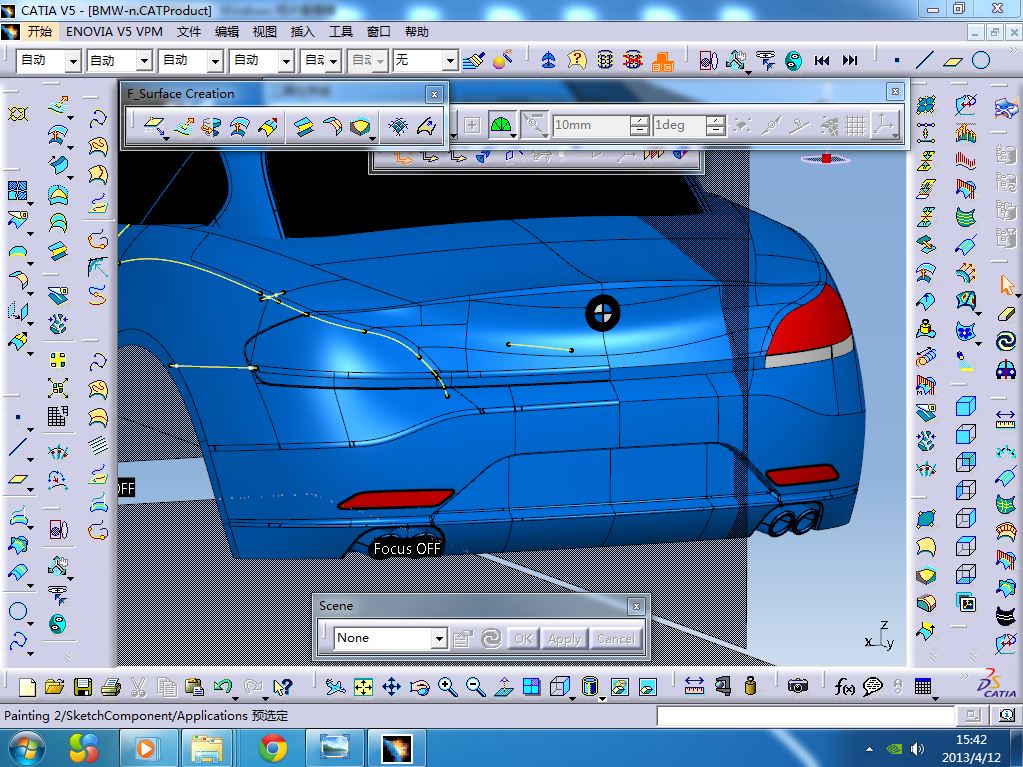Select the Circle tool in the top toolbar
The image size is (1023, 767).
(981, 61)
